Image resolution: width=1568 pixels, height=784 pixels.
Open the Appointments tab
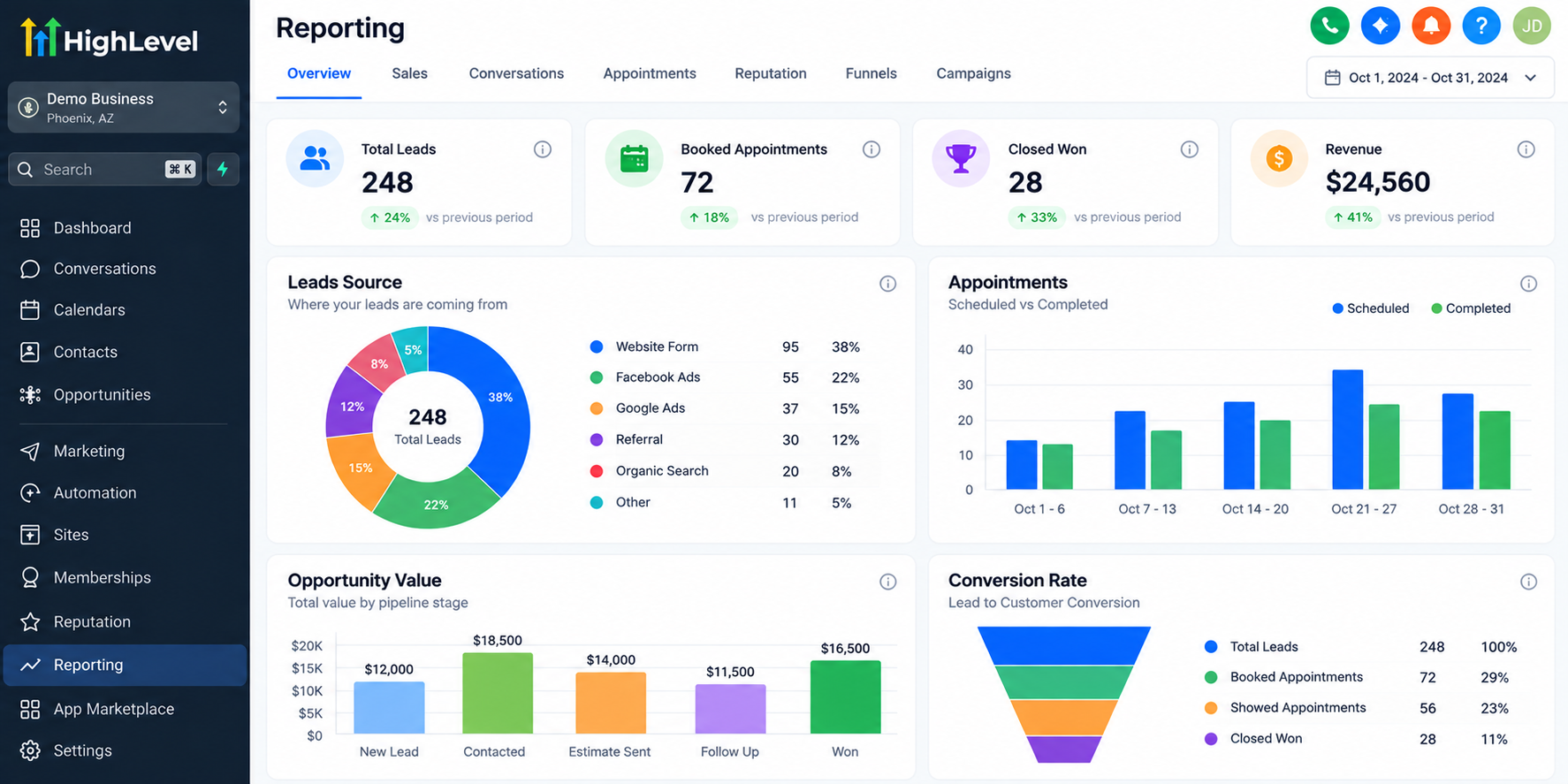650,73
